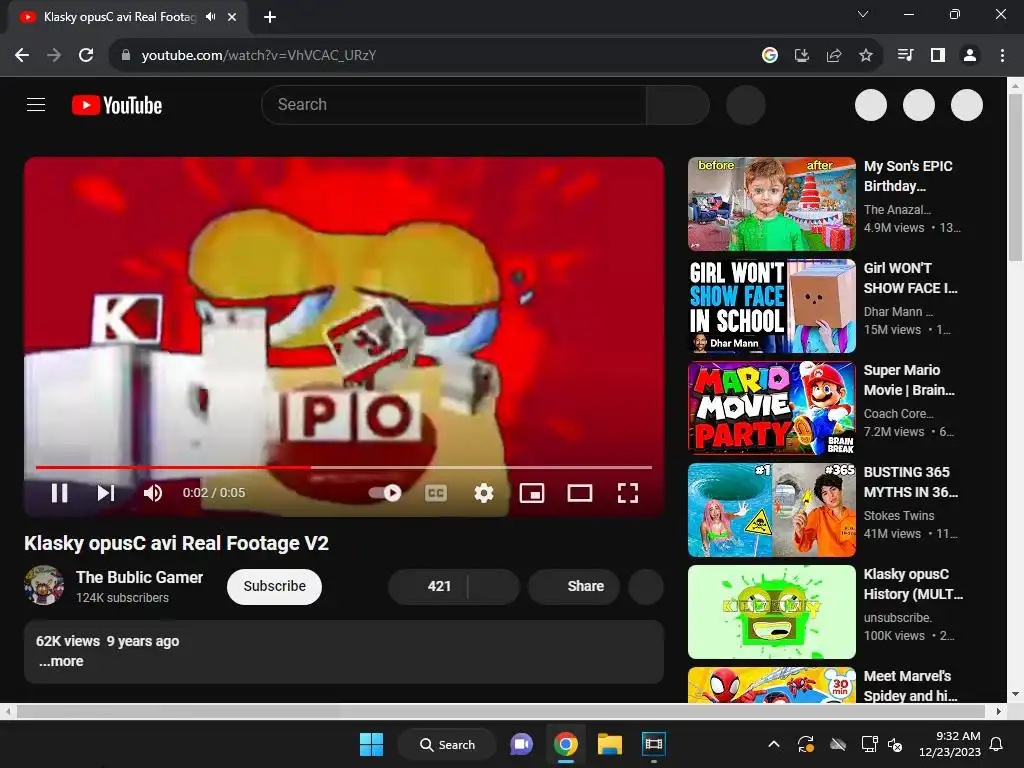
Task: Open the notifications bell
Action: [x=997, y=744]
